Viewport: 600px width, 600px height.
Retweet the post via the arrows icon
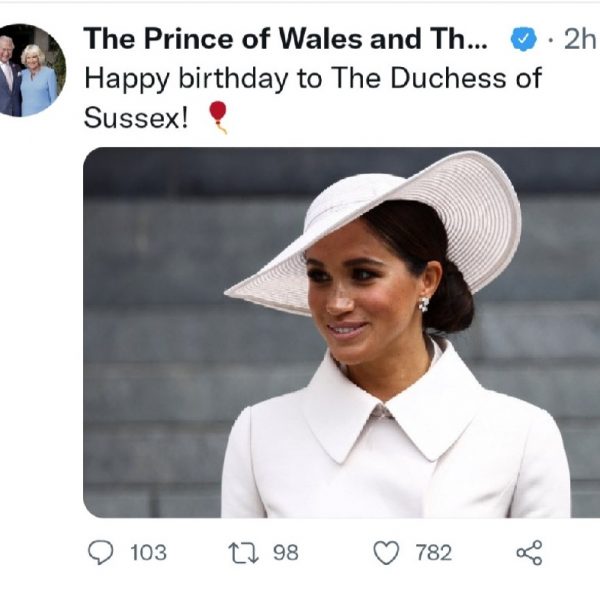243,553
